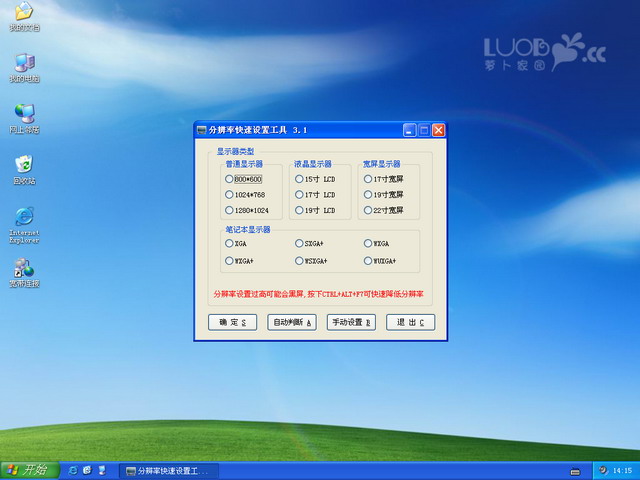Close the resolution tool dialog
This screenshot has height=480, width=640.
[438, 130]
